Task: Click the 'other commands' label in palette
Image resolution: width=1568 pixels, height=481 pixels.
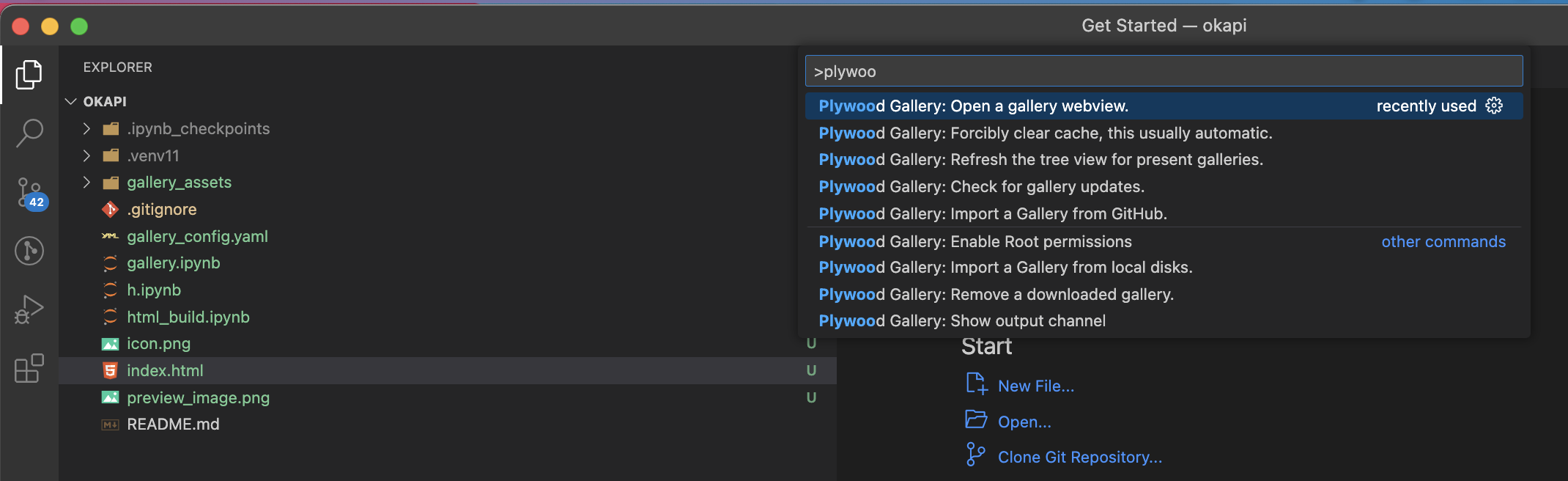Action: tap(1443, 241)
